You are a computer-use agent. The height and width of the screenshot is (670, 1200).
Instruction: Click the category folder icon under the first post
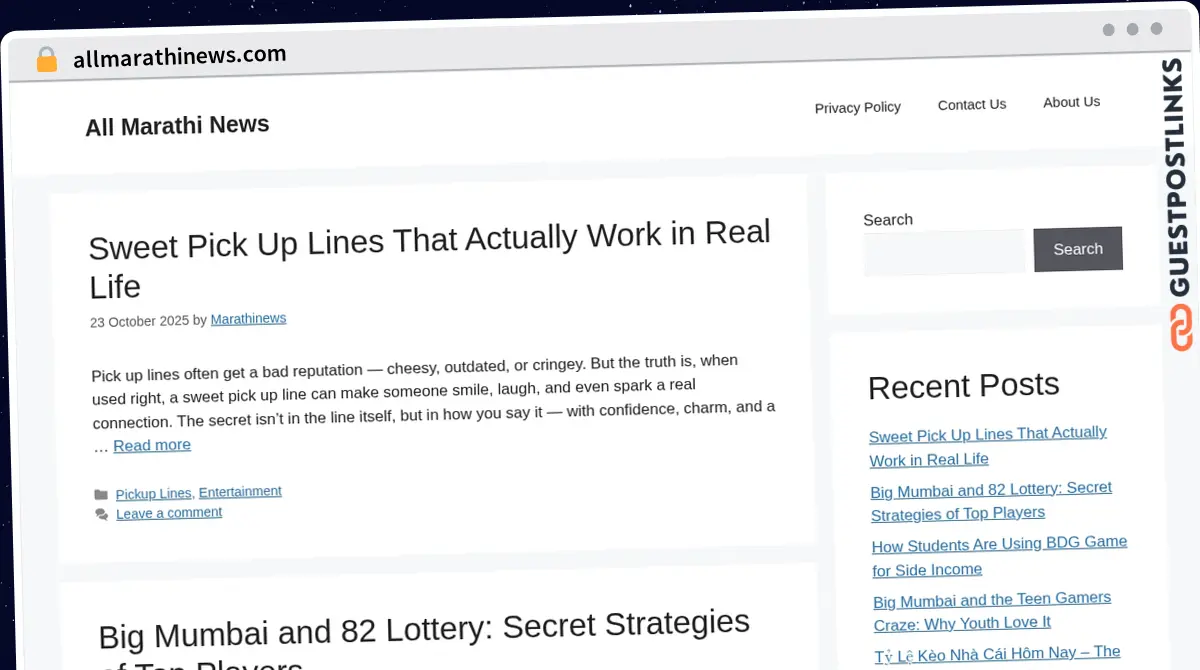point(101,494)
